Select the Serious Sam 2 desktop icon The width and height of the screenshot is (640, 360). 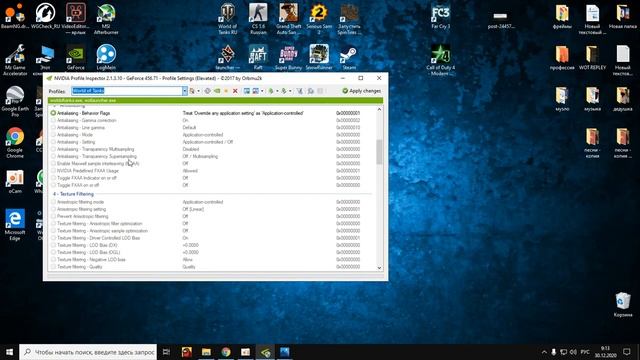(x=319, y=19)
